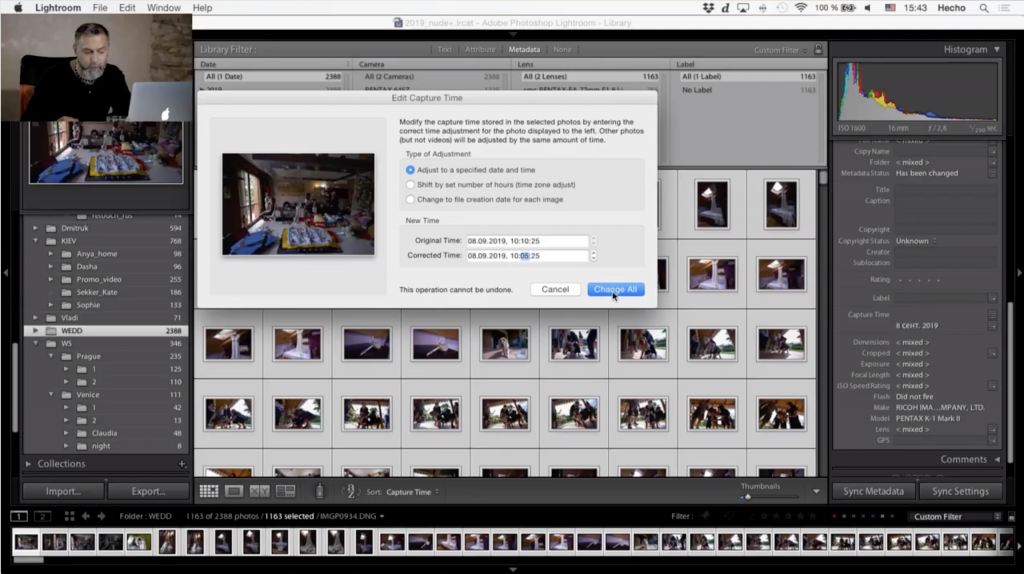Click filmstrip grid shortcut icon
The width and height of the screenshot is (1024, 574).
point(69,516)
